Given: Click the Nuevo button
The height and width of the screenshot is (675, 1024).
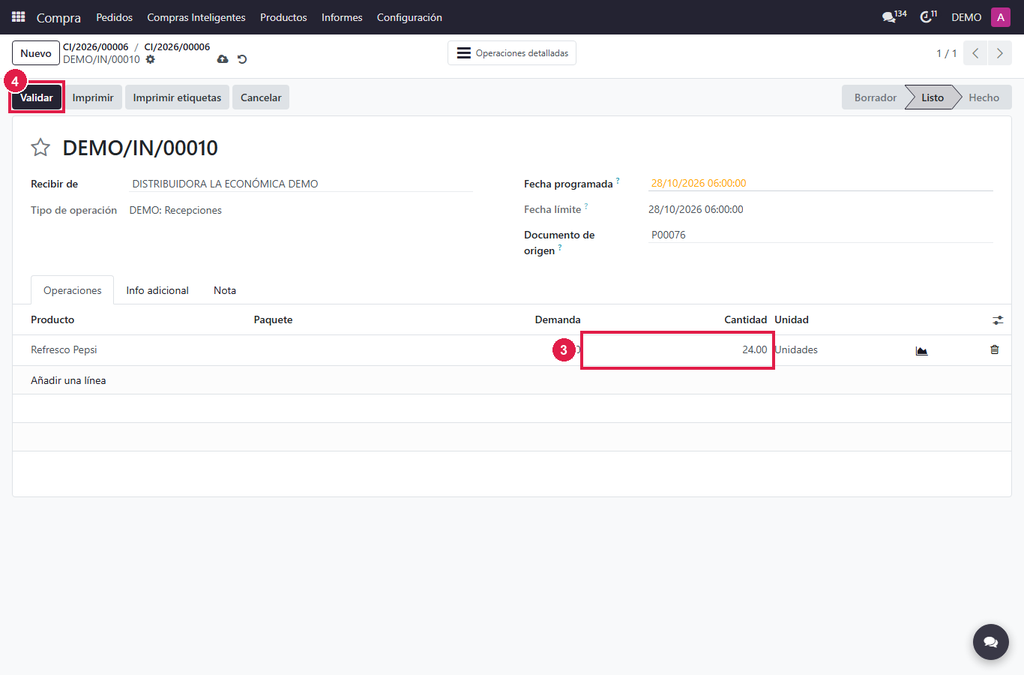Looking at the screenshot, I should coord(36,54).
